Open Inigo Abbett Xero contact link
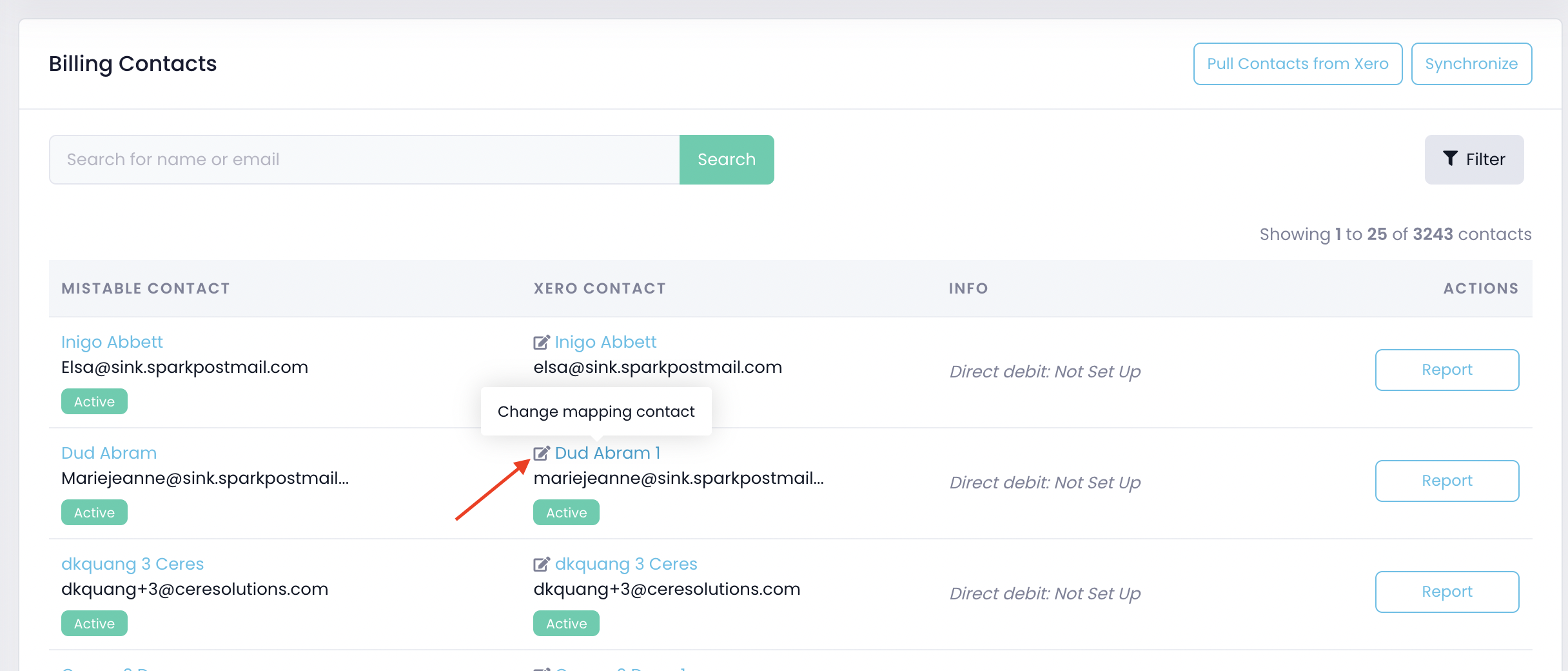The image size is (1568, 671). point(605,342)
